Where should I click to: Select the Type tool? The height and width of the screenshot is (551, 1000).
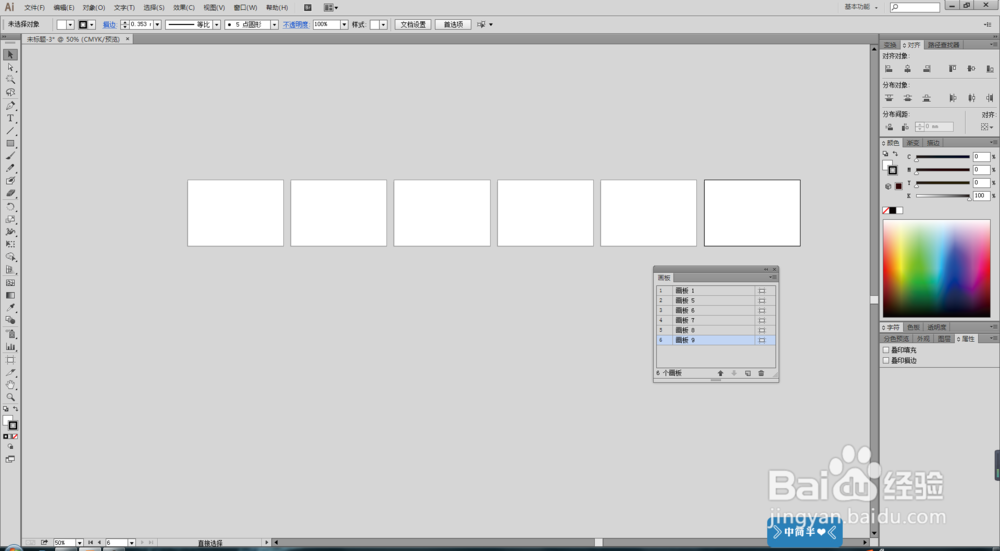pos(10,118)
